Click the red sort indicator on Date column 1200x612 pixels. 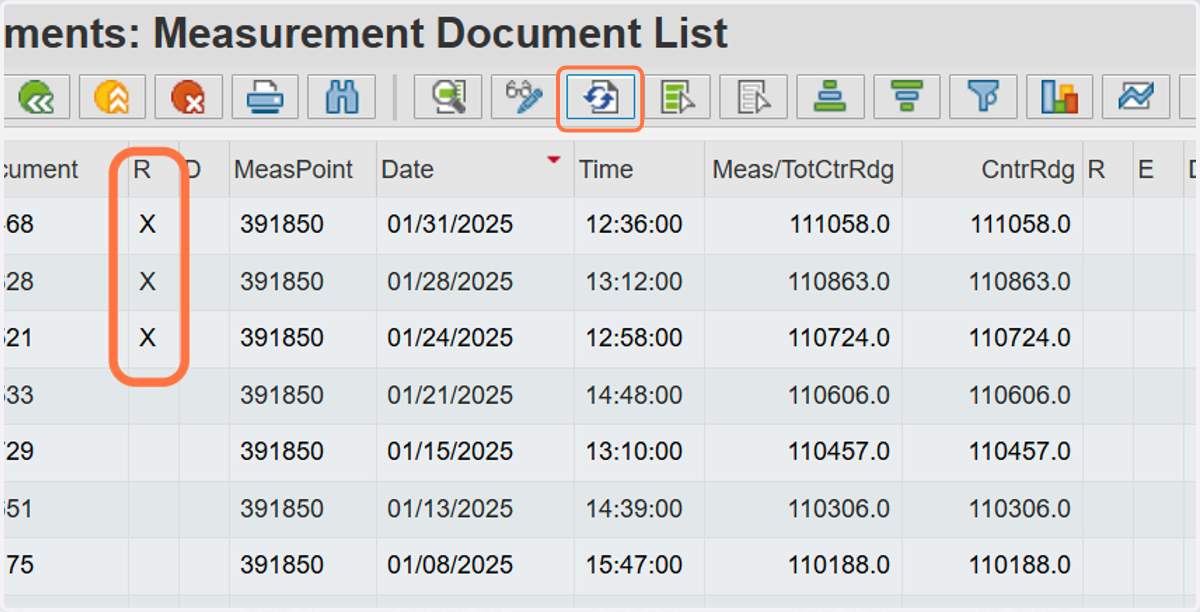coord(554,158)
